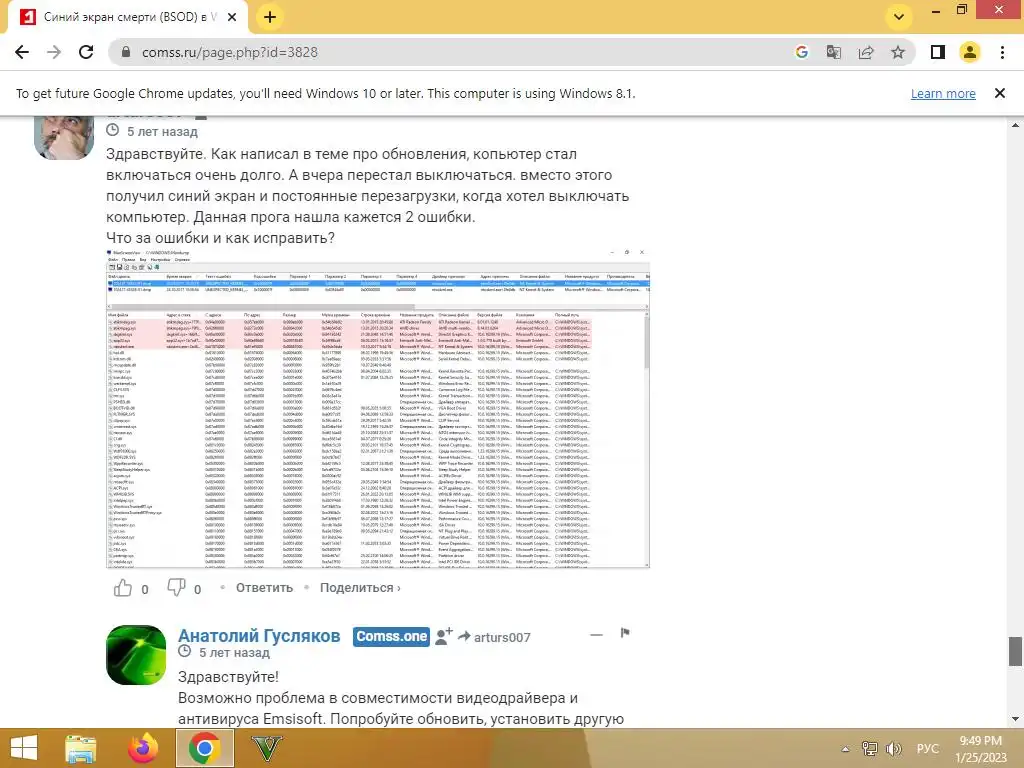Follow user via the add-person icon

(x=444, y=636)
